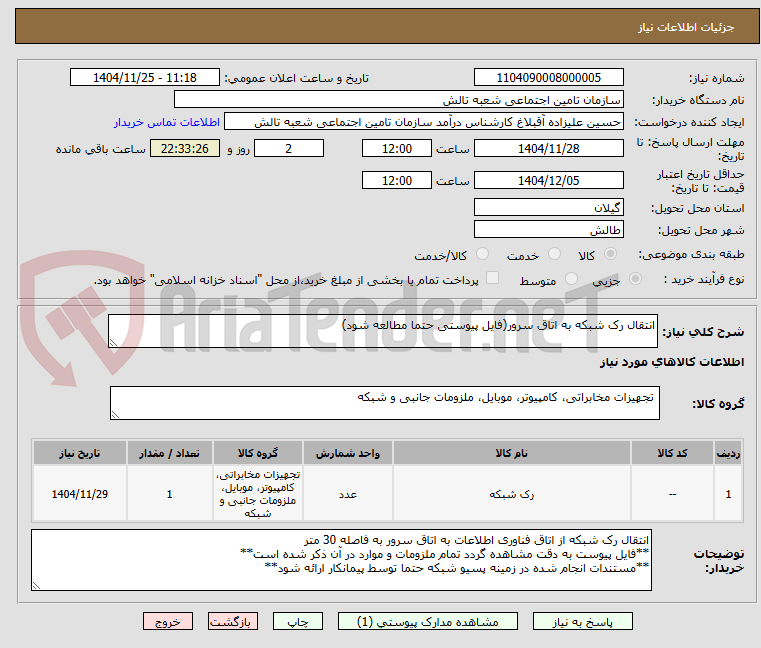Click the جزئیات اطلاعات نیاز header title

686,27
